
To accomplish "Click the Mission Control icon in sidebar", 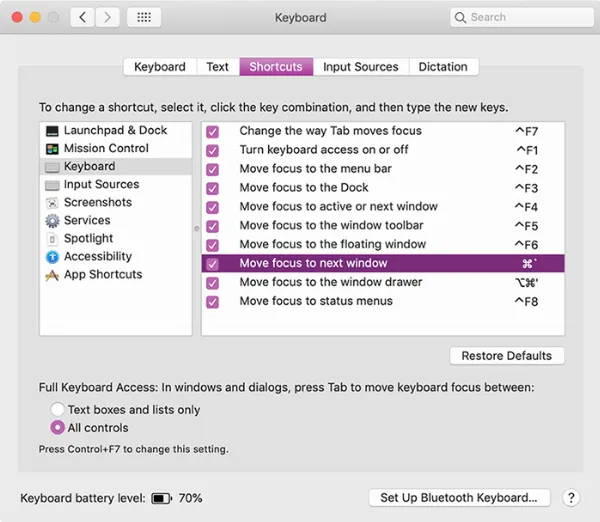I will pos(53,149).
